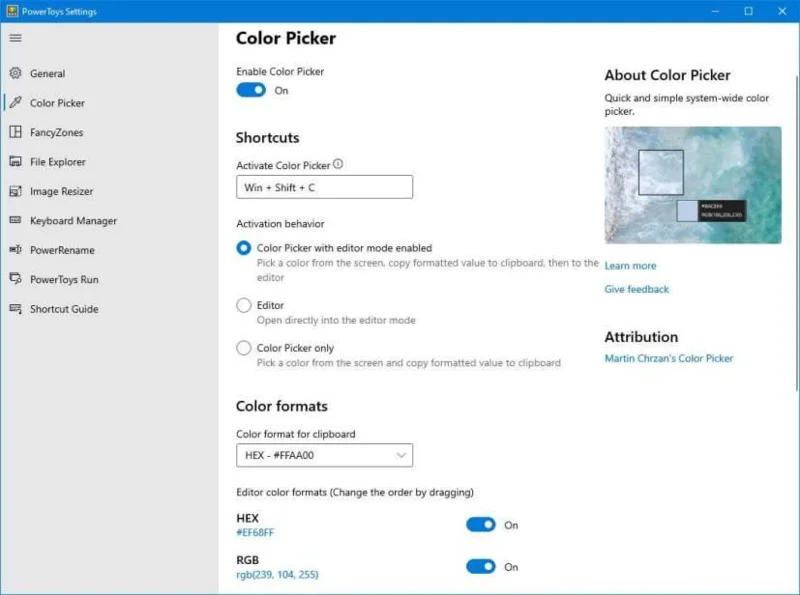
Task: Click the PowerRename sidebar icon
Action: click(15, 250)
